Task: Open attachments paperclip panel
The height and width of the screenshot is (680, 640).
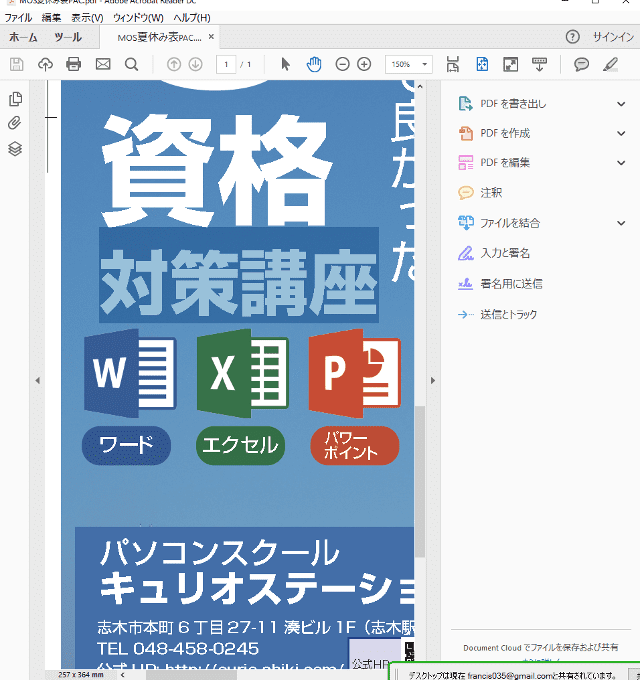Action: point(15,123)
